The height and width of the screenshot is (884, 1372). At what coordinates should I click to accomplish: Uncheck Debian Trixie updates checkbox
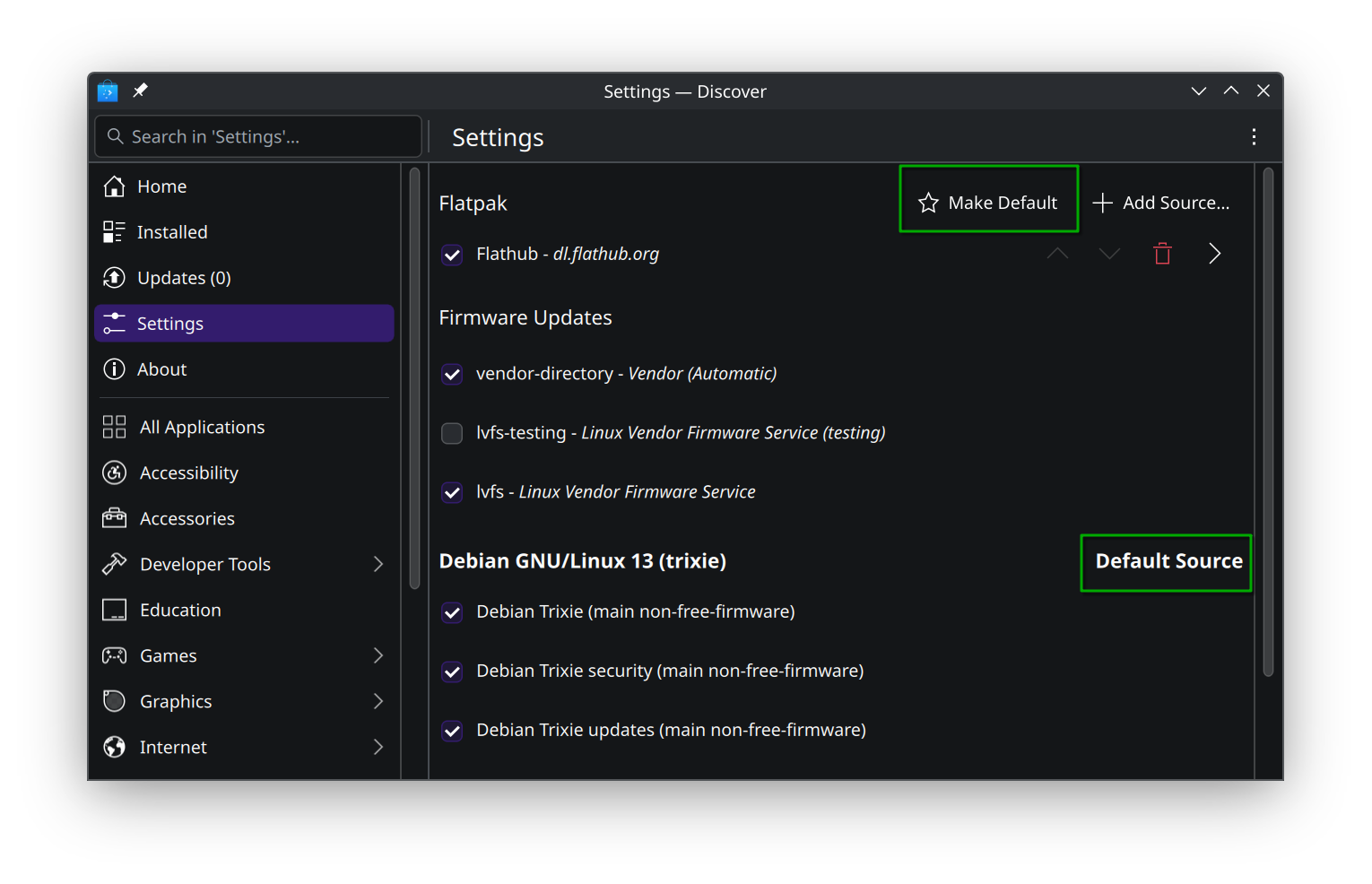[x=452, y=731]
